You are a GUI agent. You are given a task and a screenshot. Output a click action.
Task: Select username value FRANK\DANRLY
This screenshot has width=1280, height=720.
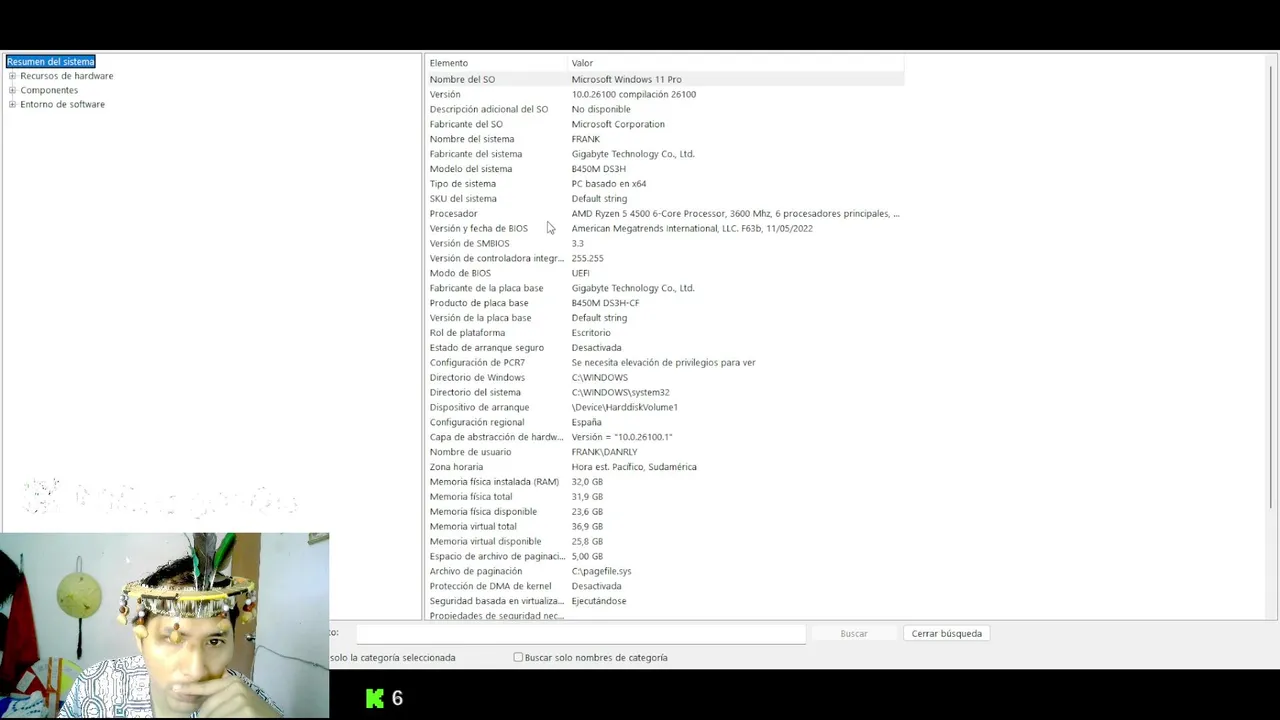(604, 452)
